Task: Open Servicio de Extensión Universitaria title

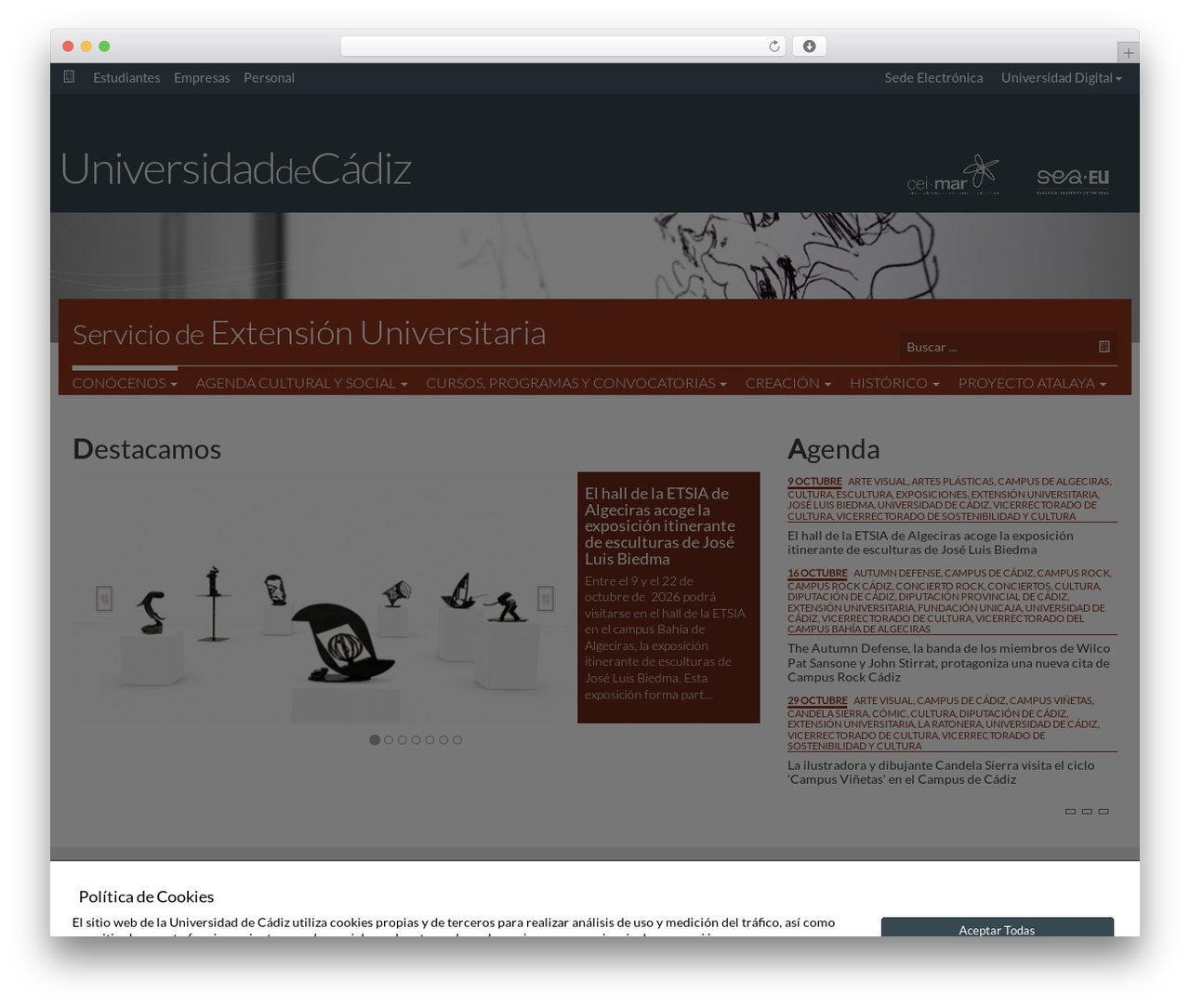Action: (309, 333)
